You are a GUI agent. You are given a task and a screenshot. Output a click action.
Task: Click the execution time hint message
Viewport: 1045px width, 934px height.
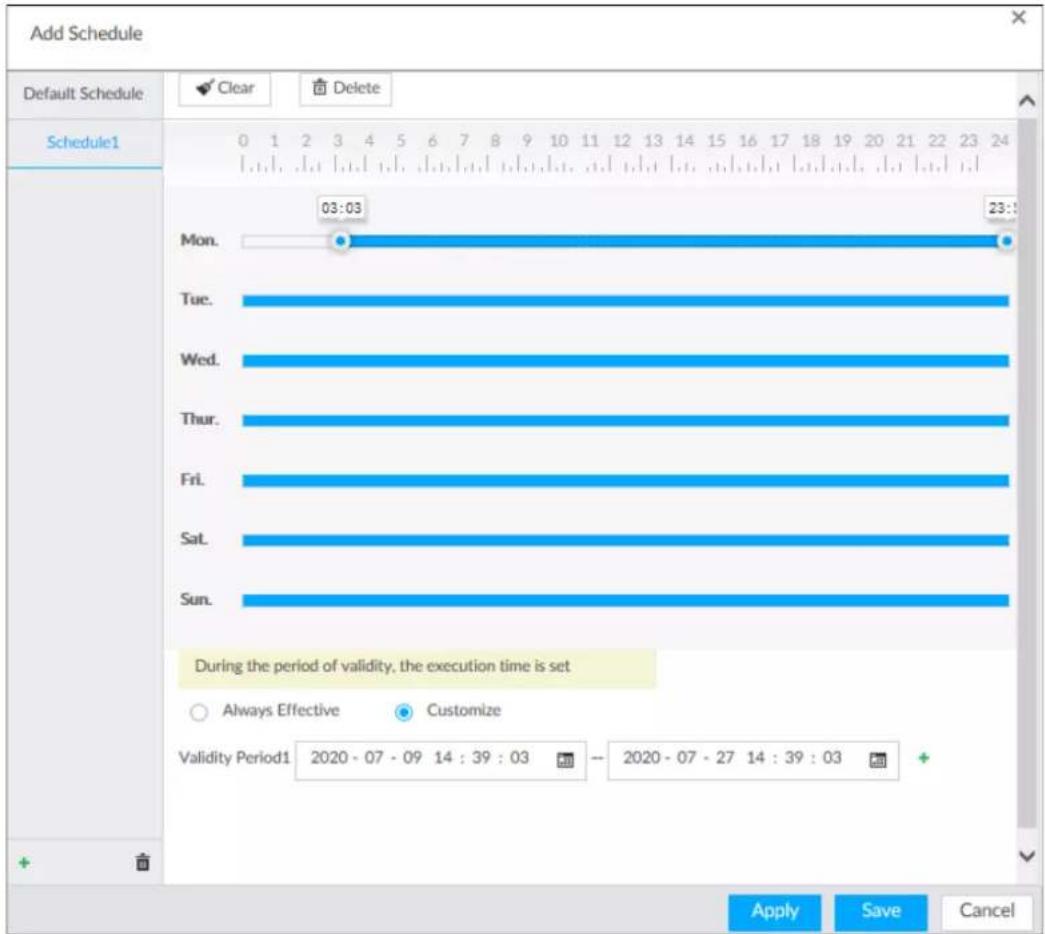click(x=417, y=667)
